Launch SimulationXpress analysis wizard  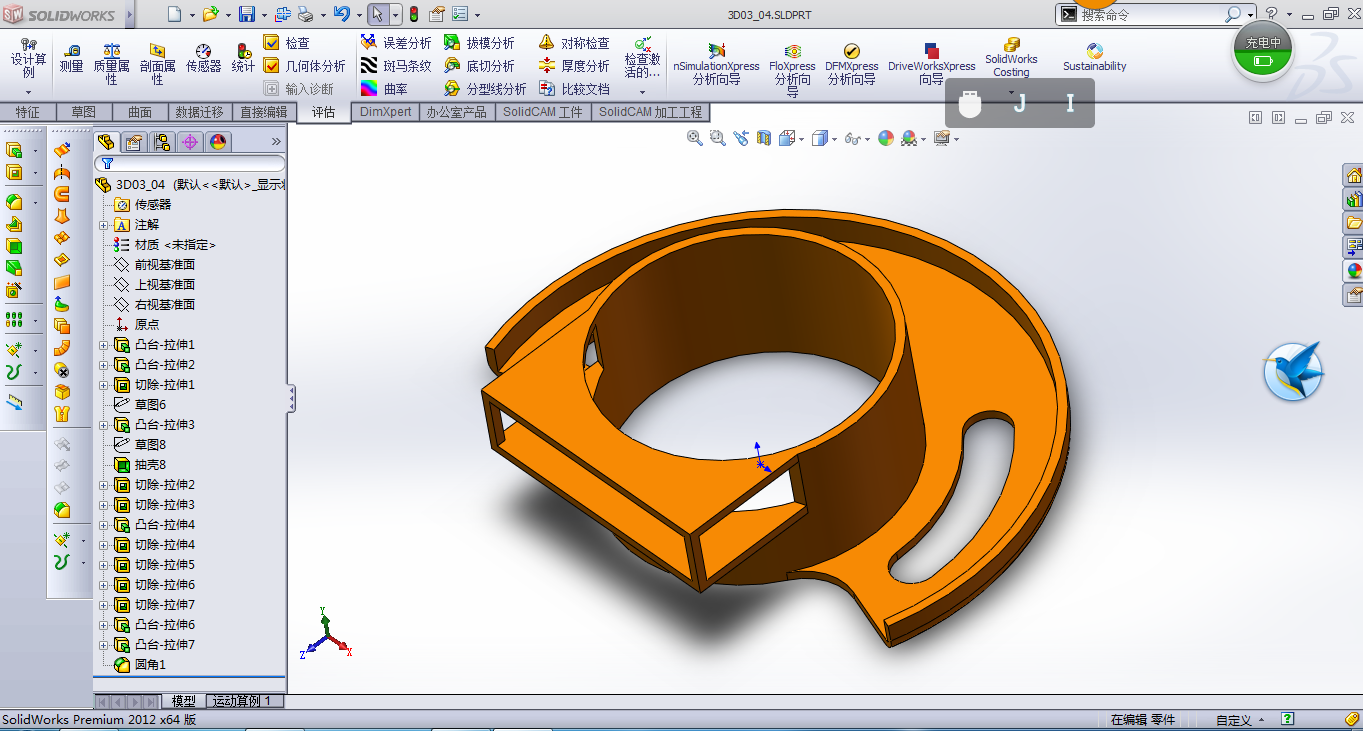pos(716,64)
